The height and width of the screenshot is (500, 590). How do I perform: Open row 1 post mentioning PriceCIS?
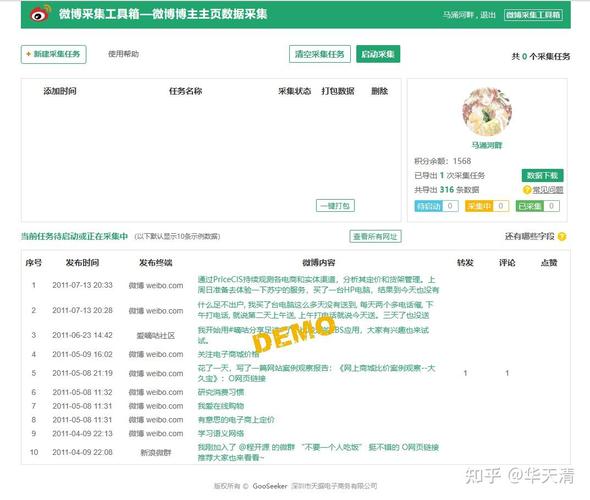[x=318, y=285]
